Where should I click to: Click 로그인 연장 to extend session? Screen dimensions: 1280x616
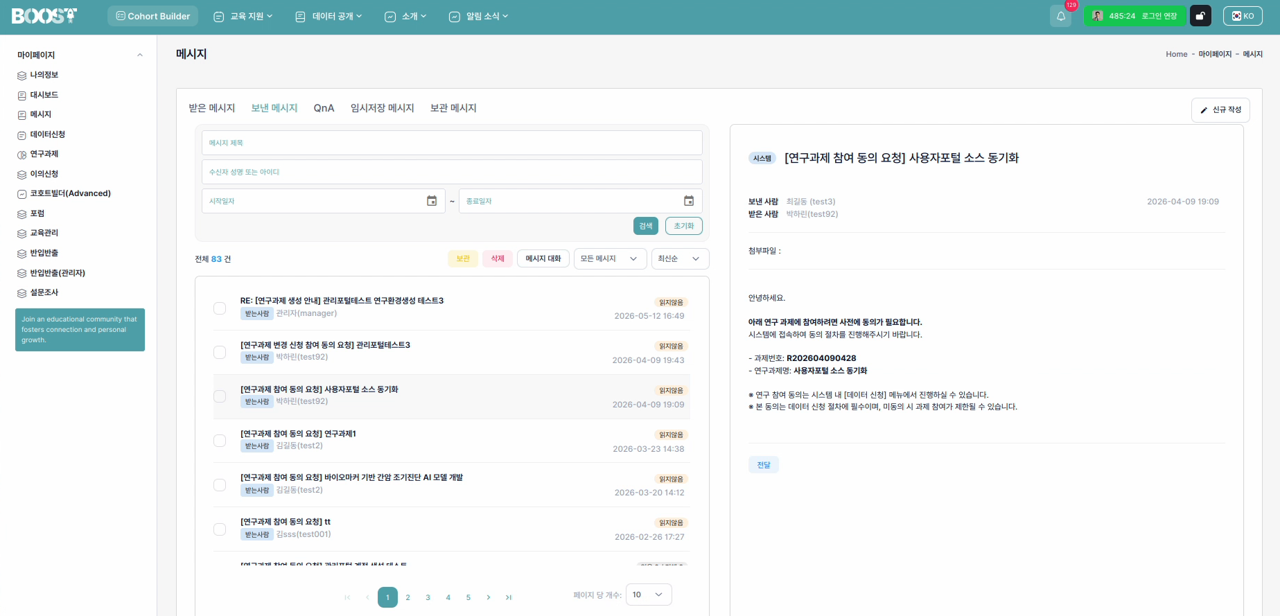(1159, 16)
